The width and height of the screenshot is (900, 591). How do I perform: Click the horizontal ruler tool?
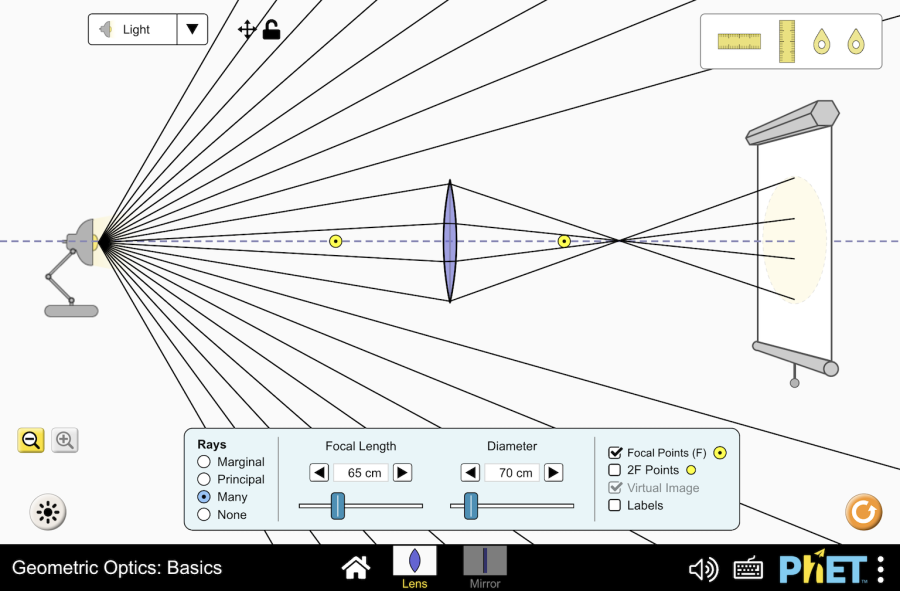pos(739,41)
